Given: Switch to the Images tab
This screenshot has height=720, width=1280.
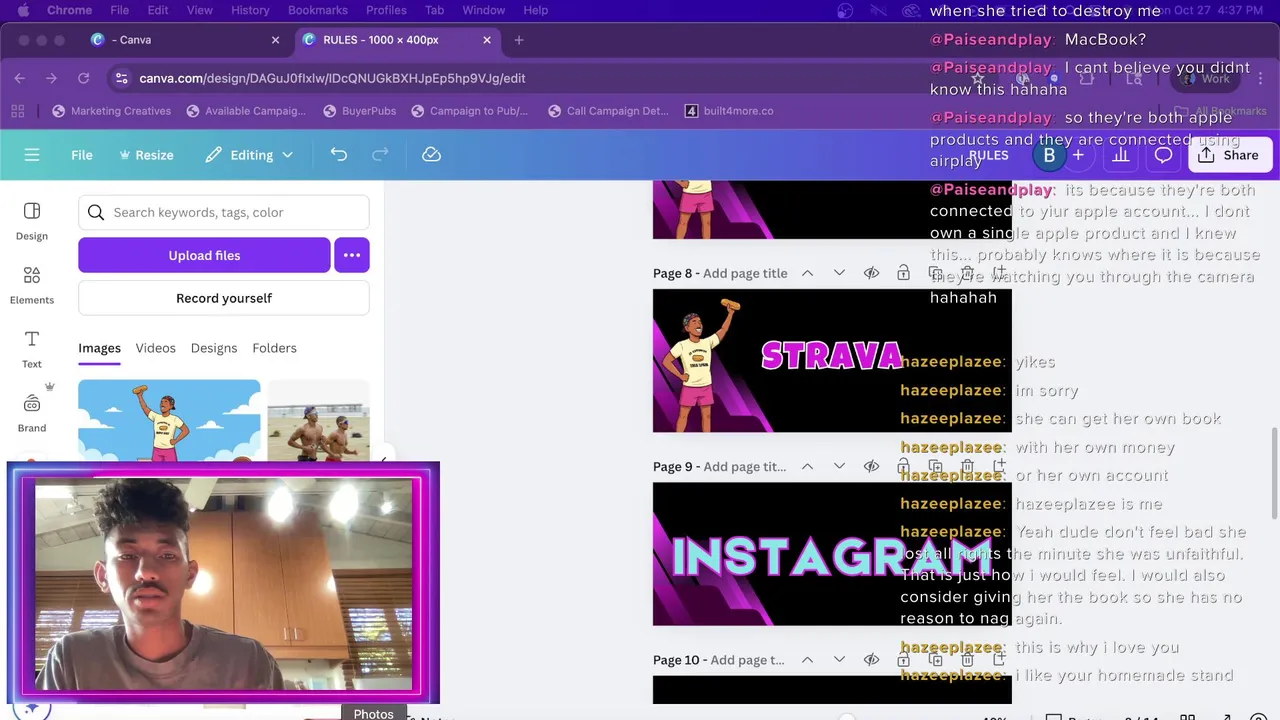Looking at the screenshot, I should click(99, 348).
